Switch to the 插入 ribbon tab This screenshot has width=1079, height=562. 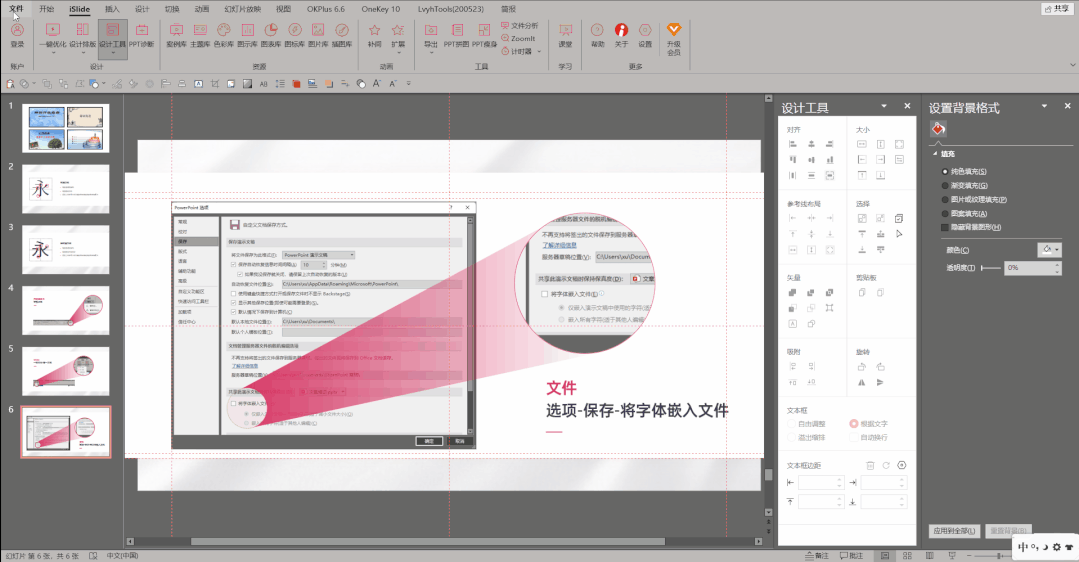112,8
